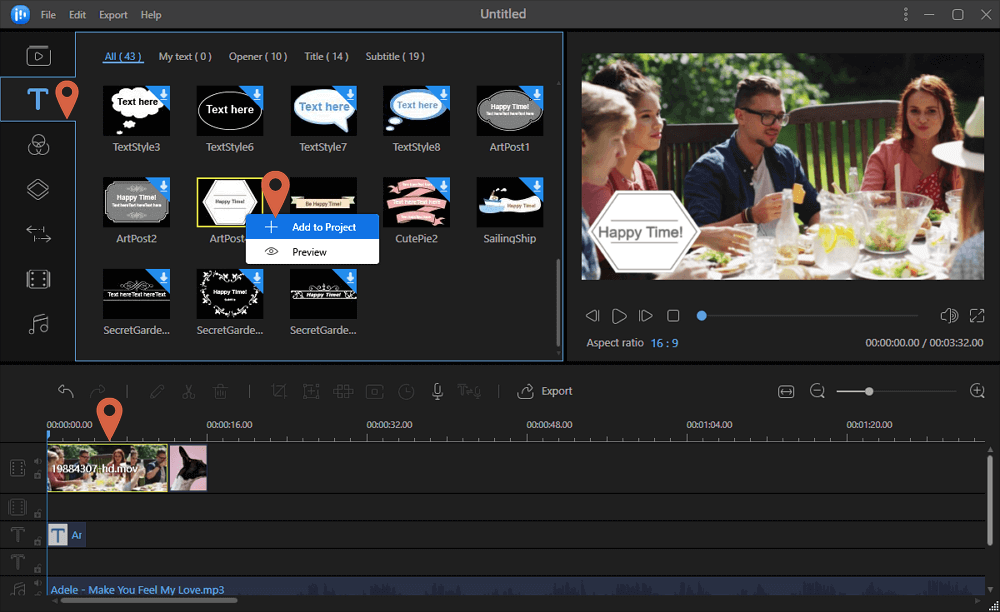Mute the preview volume speaker
1000x612 pixels.
click(x=949, y=316)
